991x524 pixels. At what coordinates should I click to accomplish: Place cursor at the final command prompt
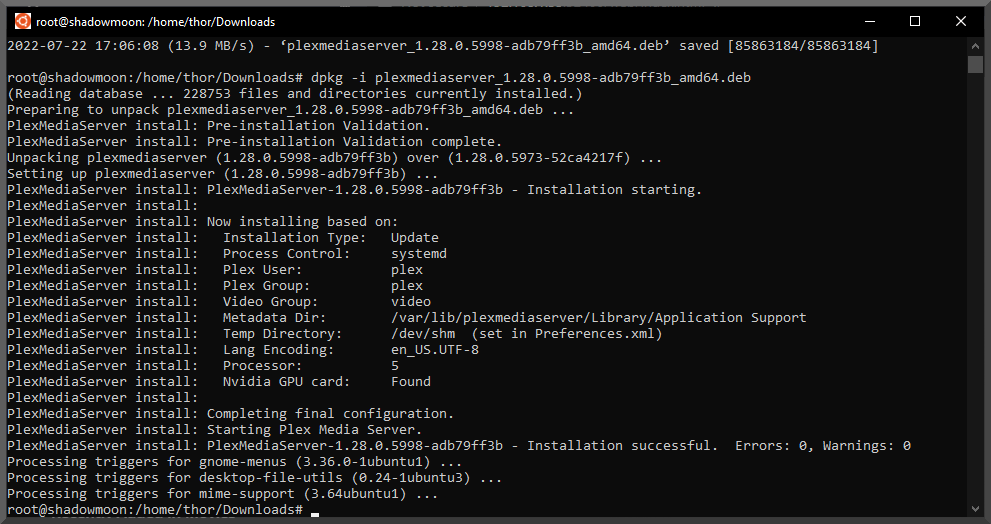[314, 510]
